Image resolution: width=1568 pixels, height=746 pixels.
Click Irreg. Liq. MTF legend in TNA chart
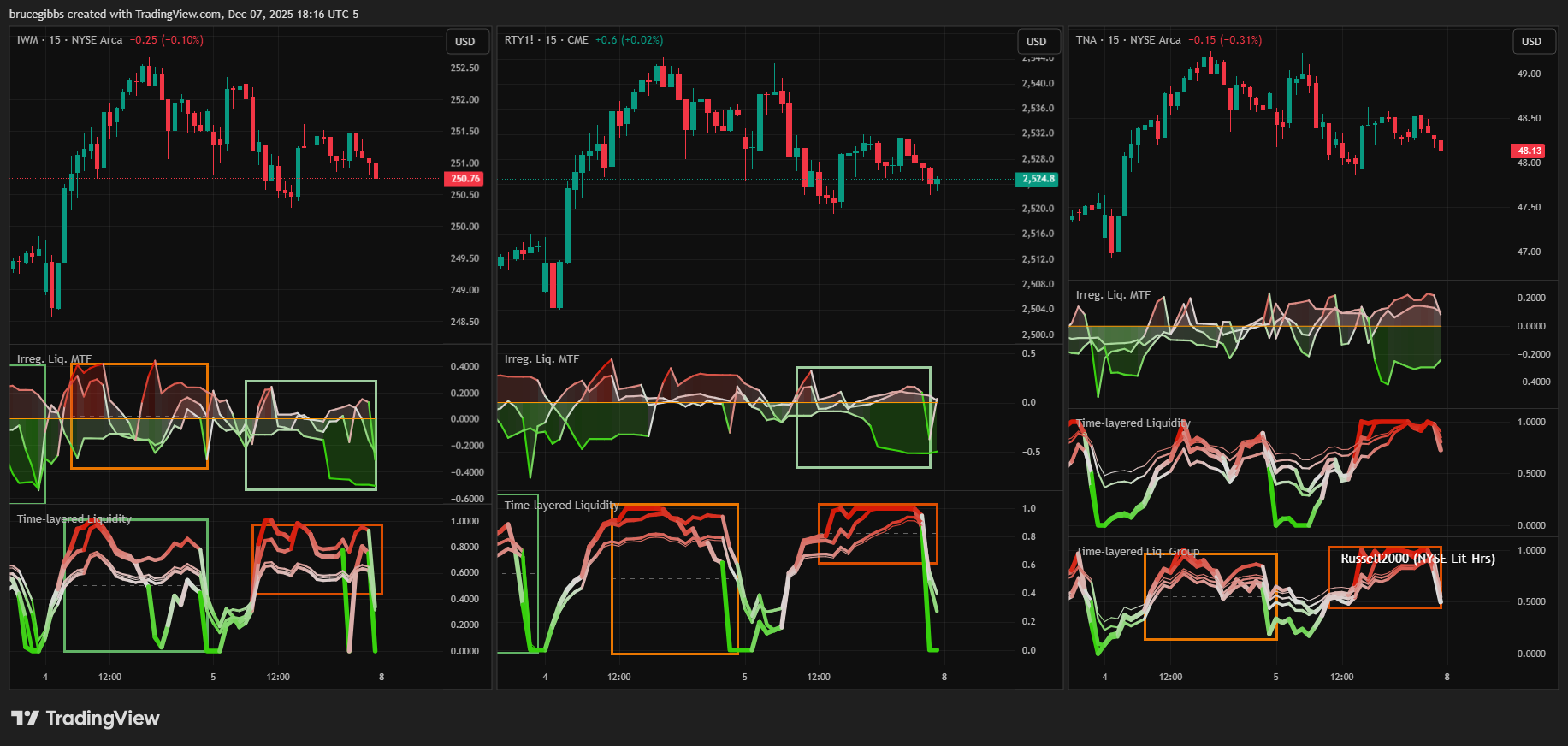coord(1113,295)
